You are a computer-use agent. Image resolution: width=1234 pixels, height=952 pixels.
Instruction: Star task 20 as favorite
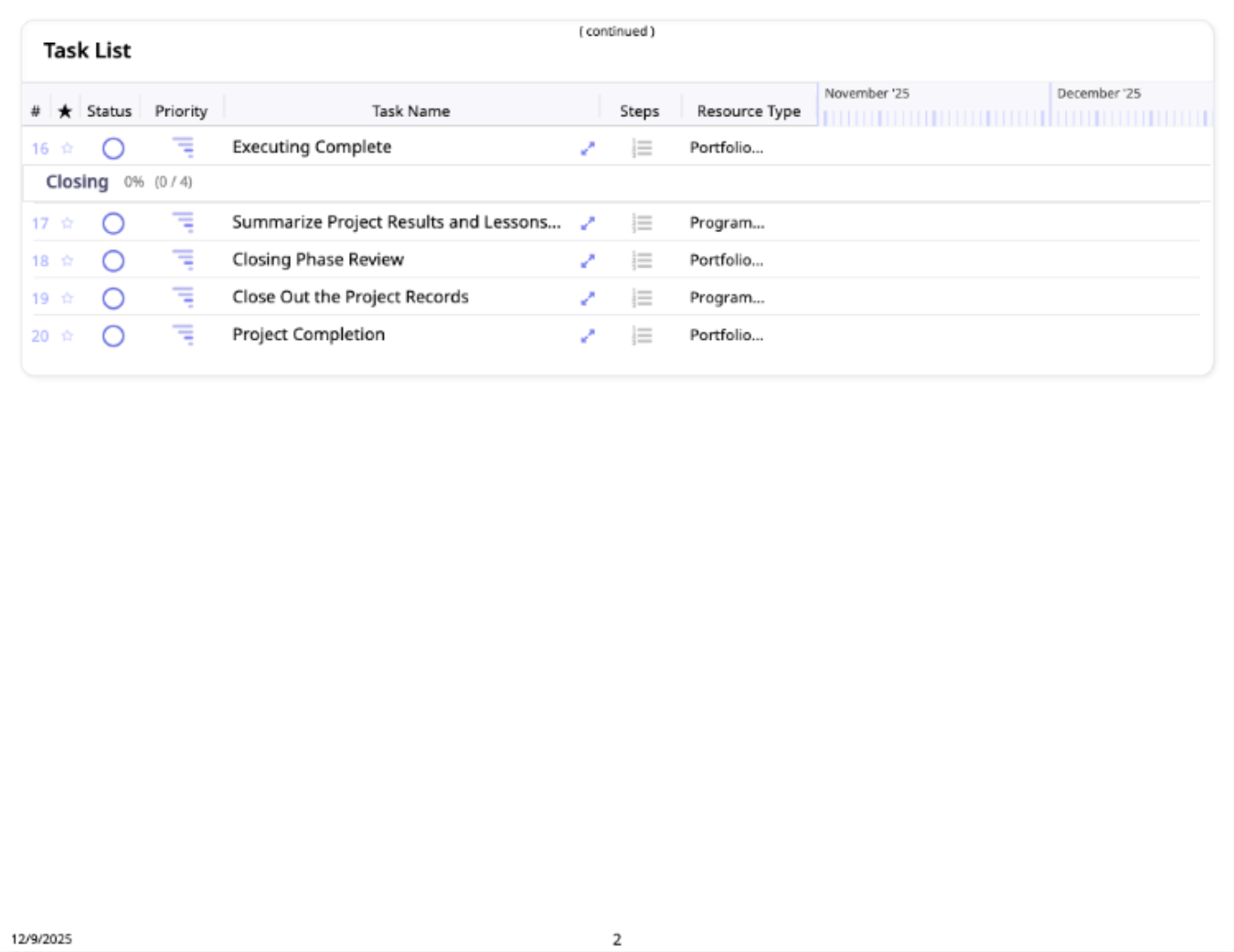click(67, 335)
